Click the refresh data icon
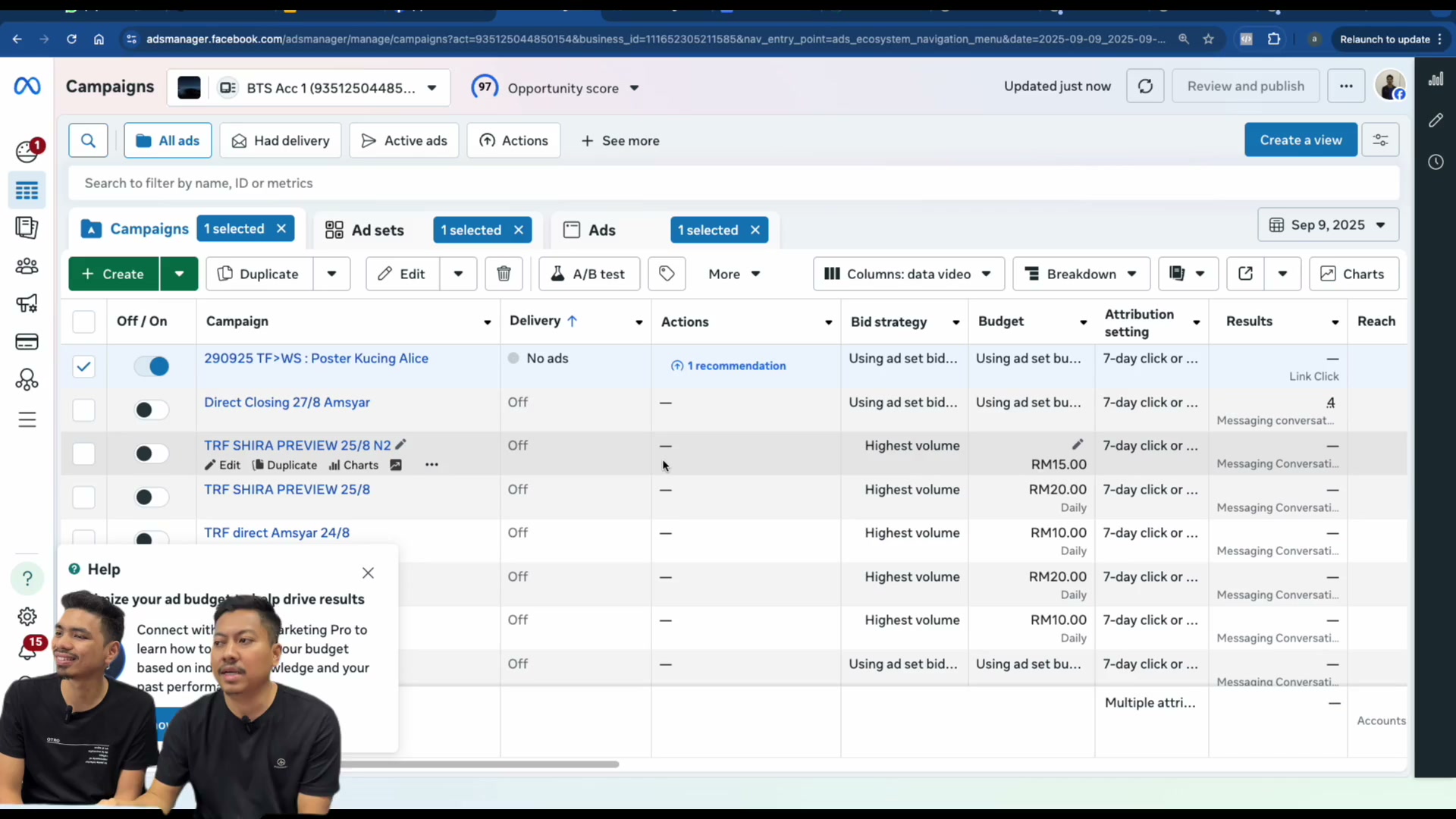The height and width of the screenshot is (819, 1456). point(1145,86)
